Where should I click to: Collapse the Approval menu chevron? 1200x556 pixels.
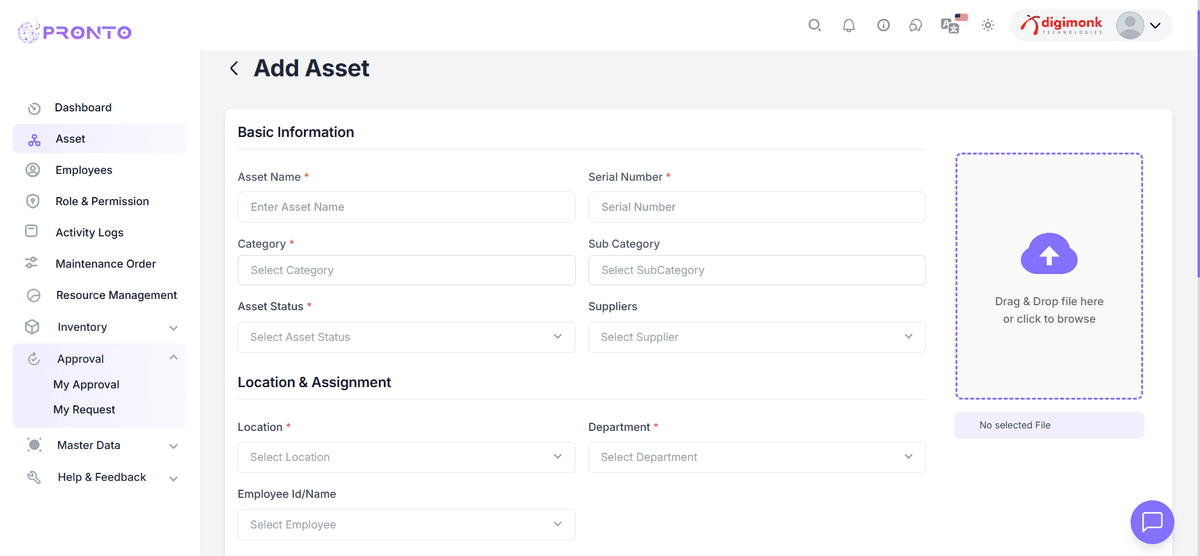tap(173, 358)
